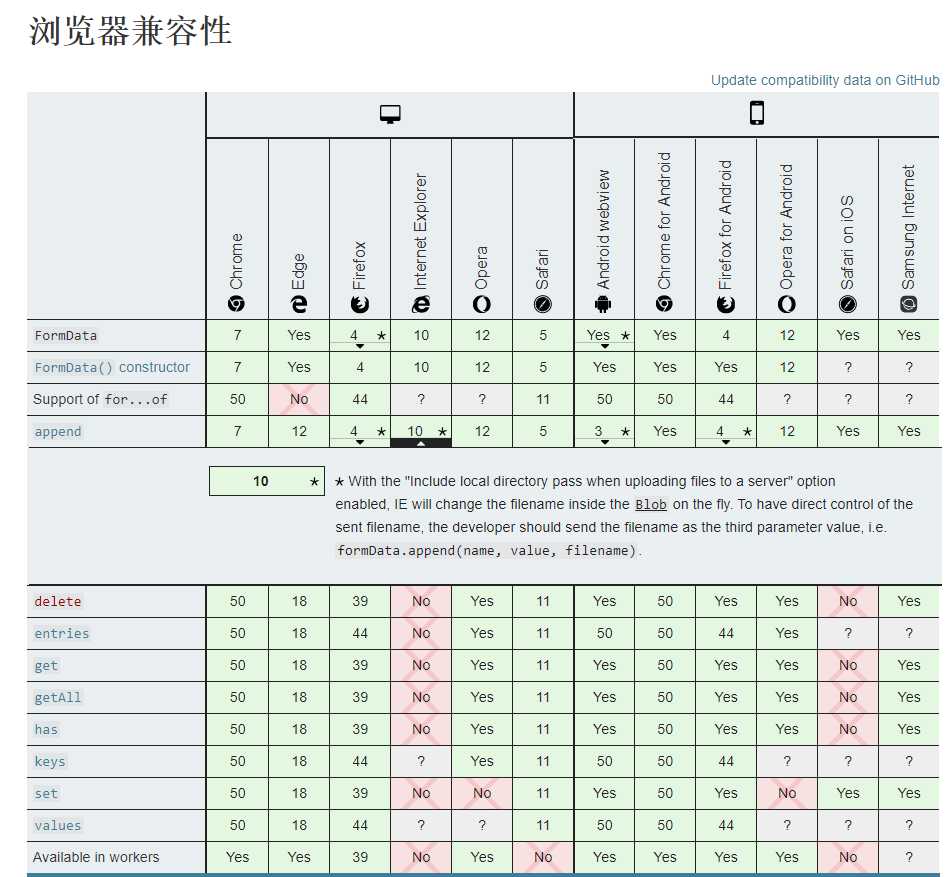Click the 浏览器兼容性 heading
Image resolution: width=949 pixels, height=877 pixels.
pos(130,31)
